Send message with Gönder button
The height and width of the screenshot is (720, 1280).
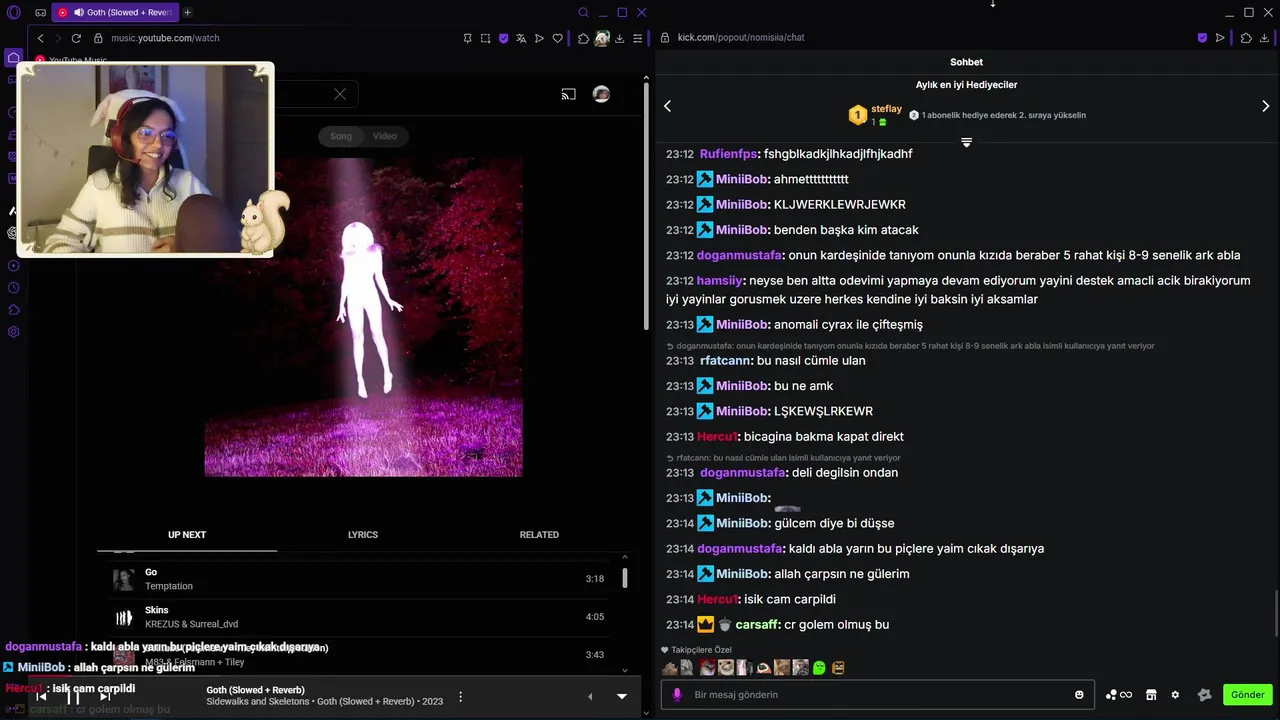1247,694
